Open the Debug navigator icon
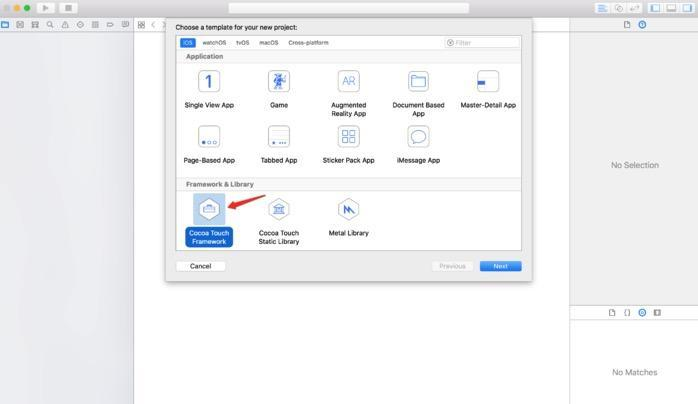 (x=95, y=25)
